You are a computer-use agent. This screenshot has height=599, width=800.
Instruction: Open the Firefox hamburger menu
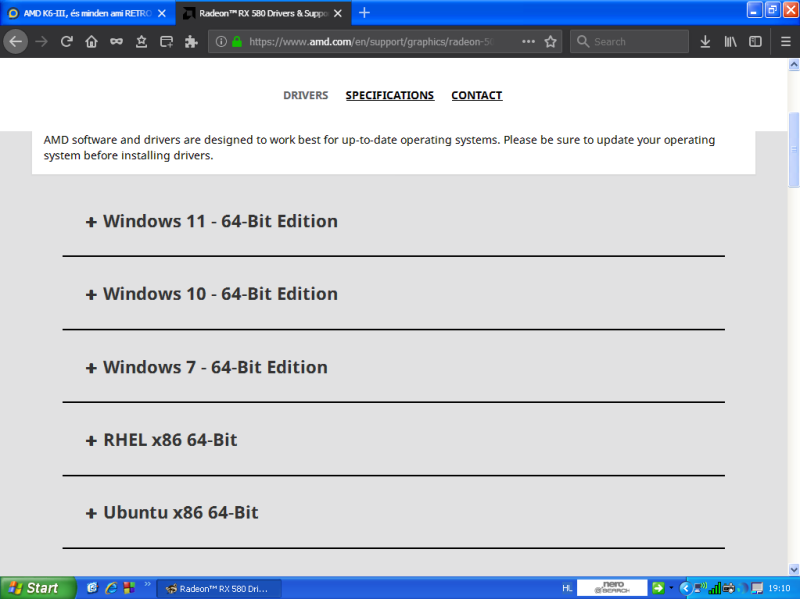coord(786,42)
